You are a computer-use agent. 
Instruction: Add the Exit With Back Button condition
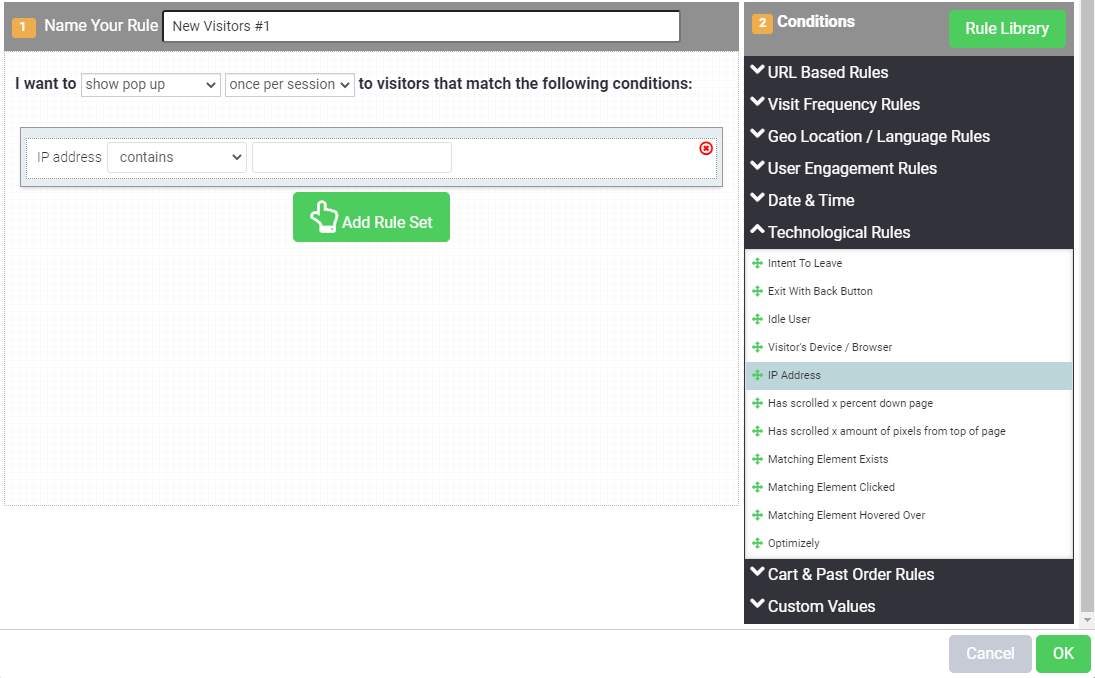(822, 291)
